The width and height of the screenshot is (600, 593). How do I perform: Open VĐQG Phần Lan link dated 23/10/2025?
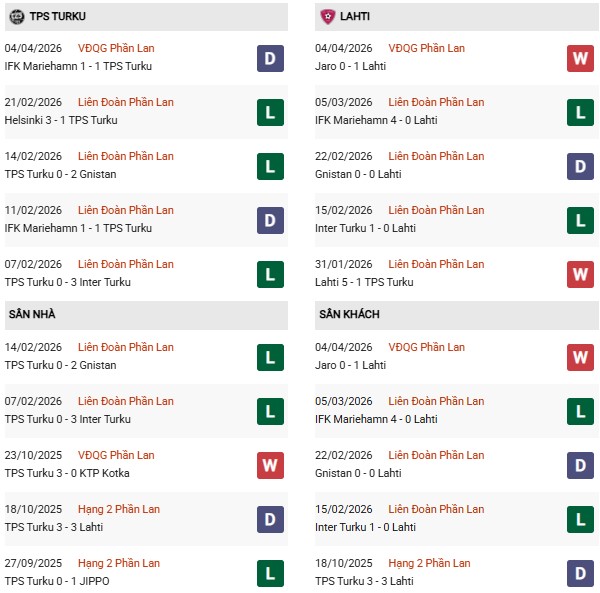click(118, 455)
